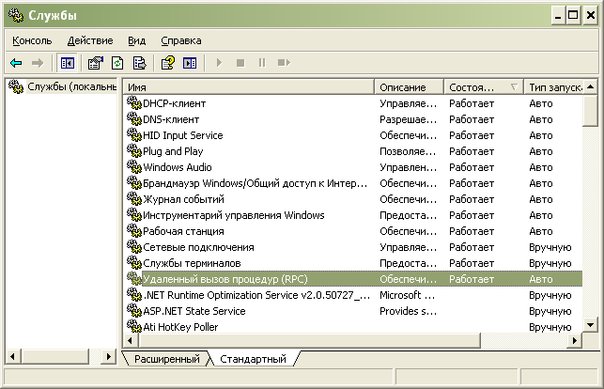The image size is (604, 389).
Task: Open the Вид menu
Action: 137,40
